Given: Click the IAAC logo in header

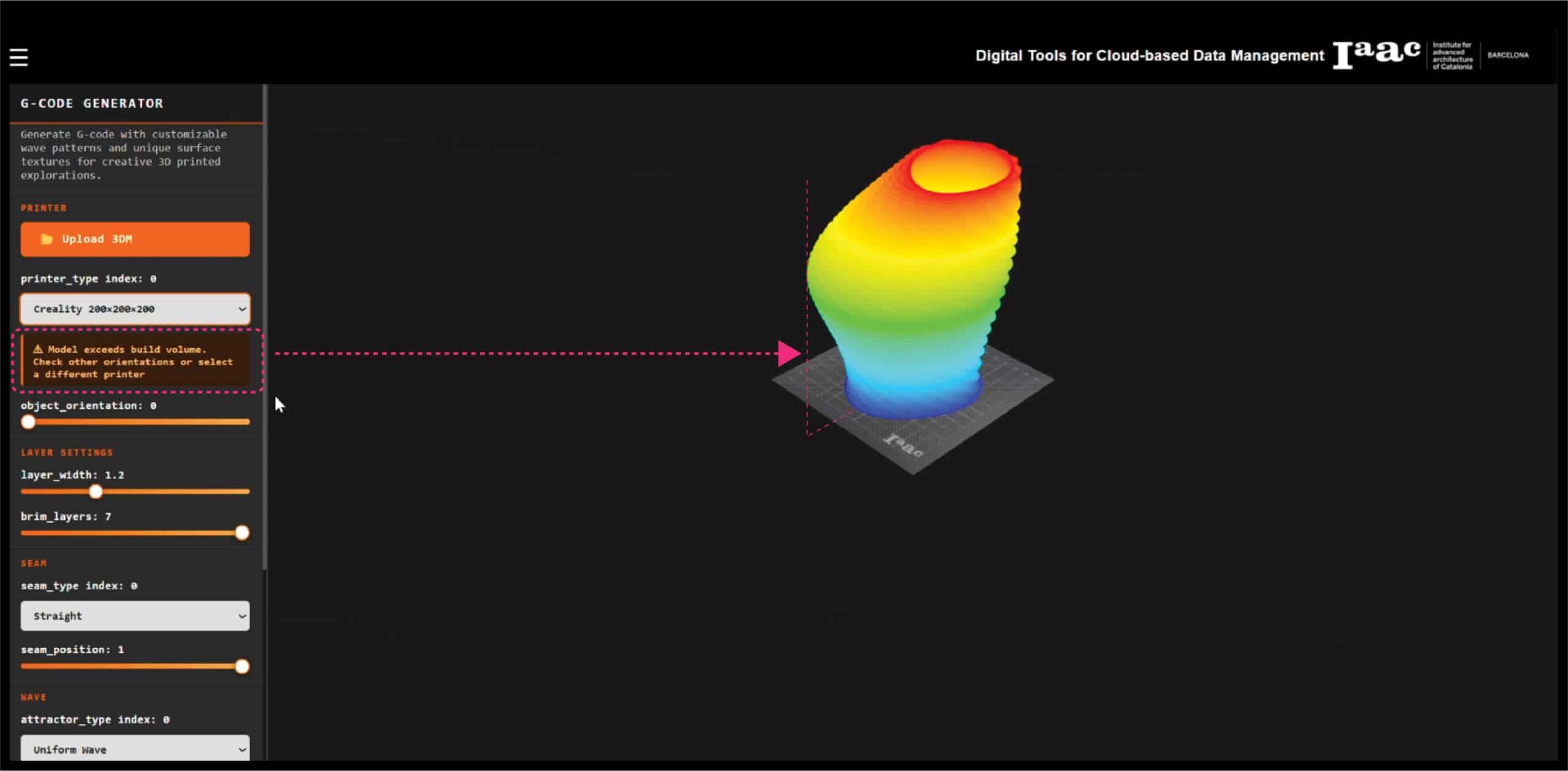Looking at the screenshot, I should point(1376,55).
